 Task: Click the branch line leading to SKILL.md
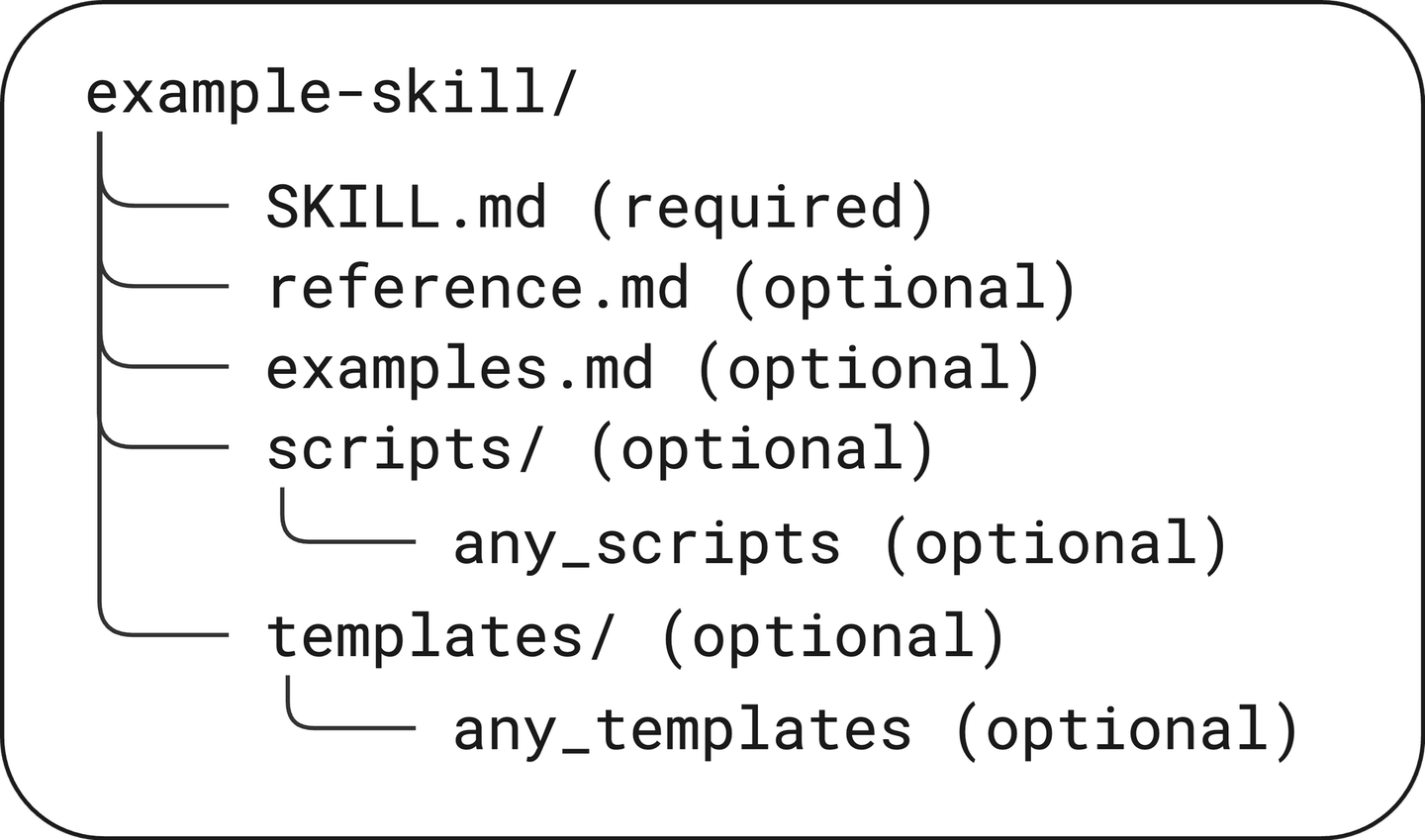(x=168, y=205)
